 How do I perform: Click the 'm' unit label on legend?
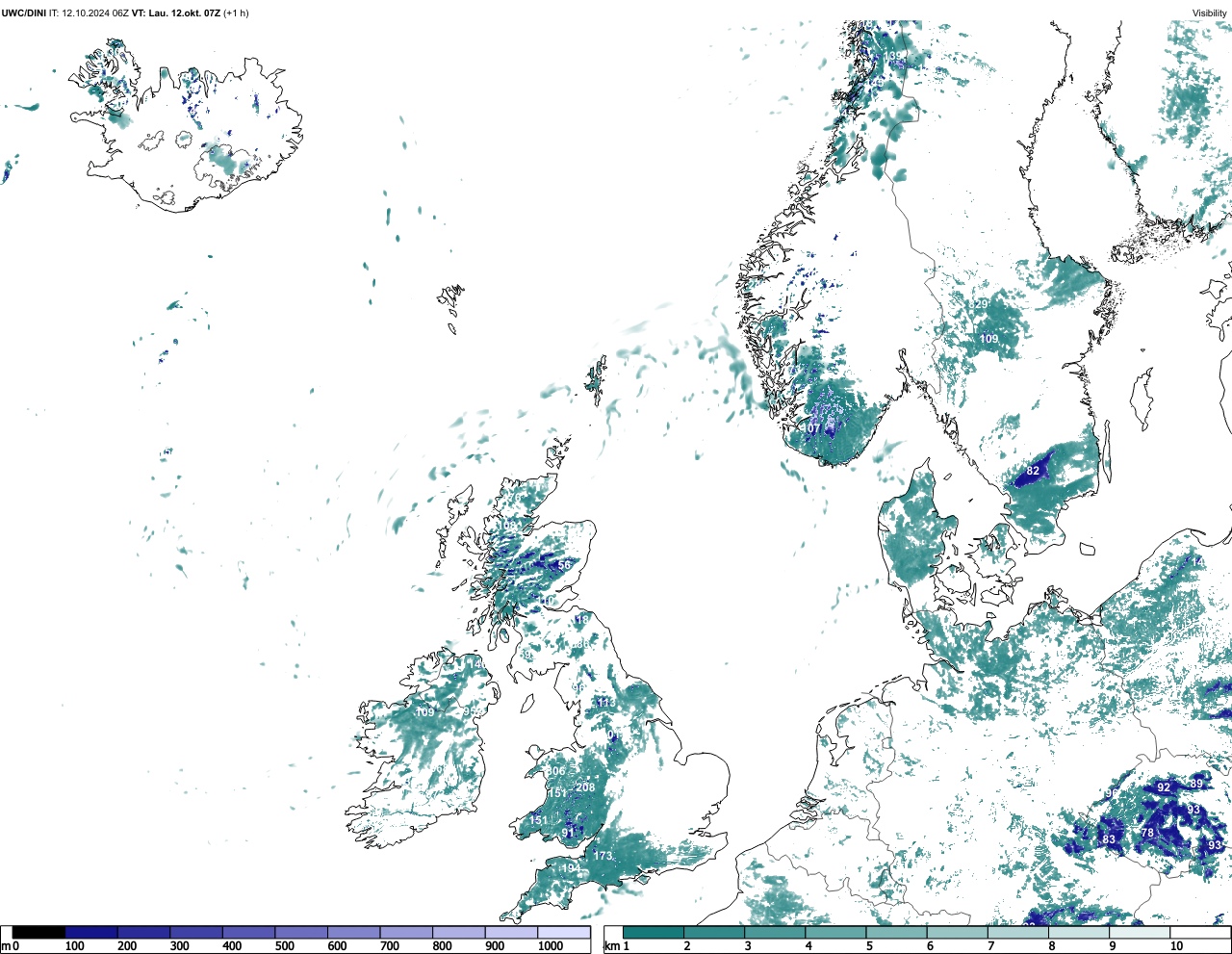6,947
